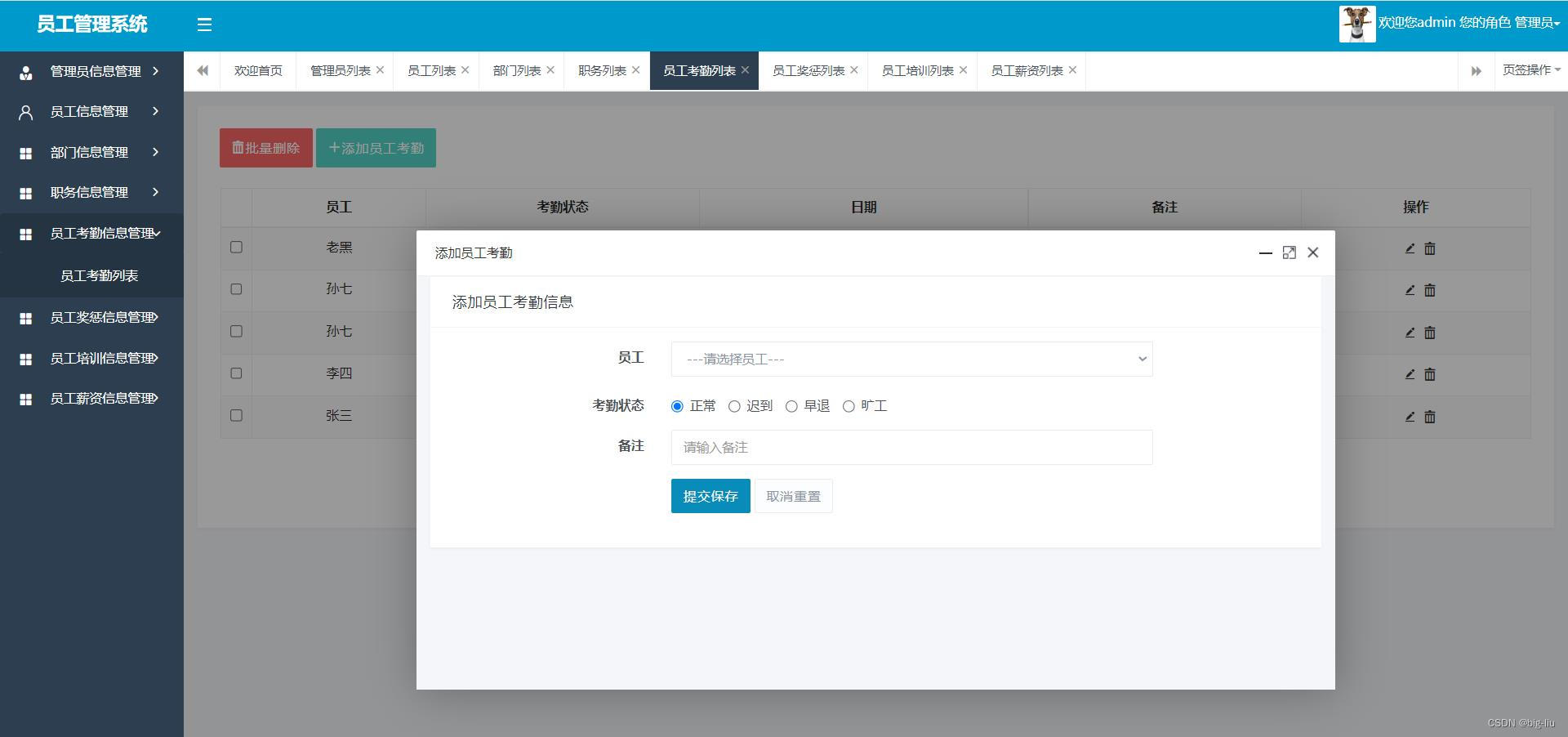Select the 旷工 attendance radio button
The image size is (1568, 737).
click(x=849, y=407)
